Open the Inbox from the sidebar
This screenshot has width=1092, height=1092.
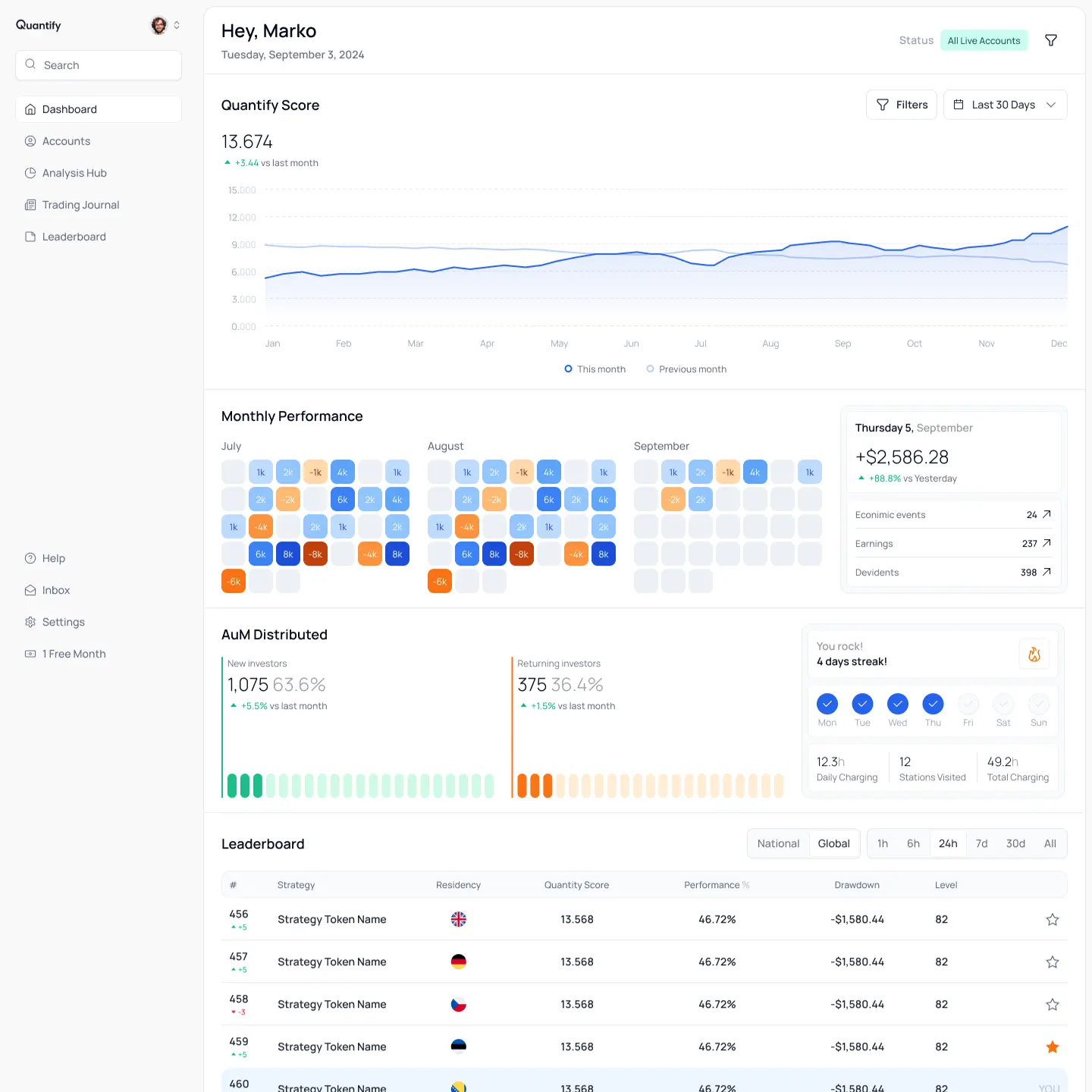tap(56, 590)
